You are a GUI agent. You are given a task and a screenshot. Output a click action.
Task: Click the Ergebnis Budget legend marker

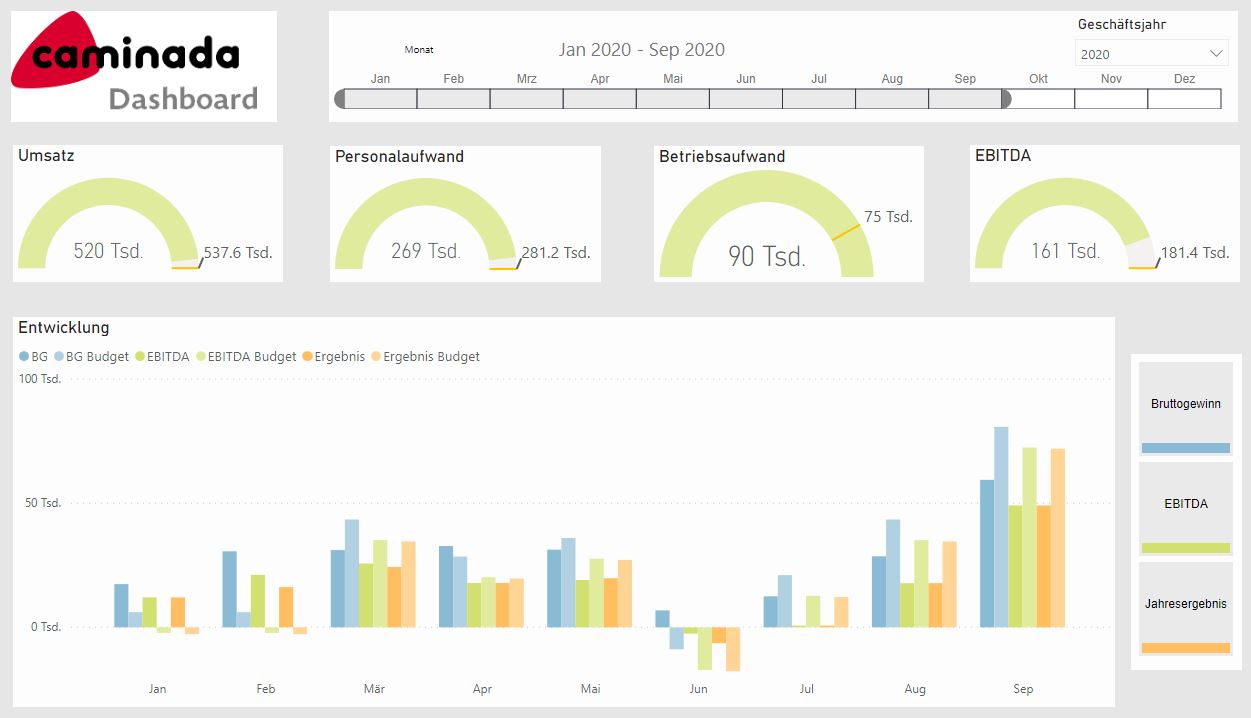click(x=376, y=357)
